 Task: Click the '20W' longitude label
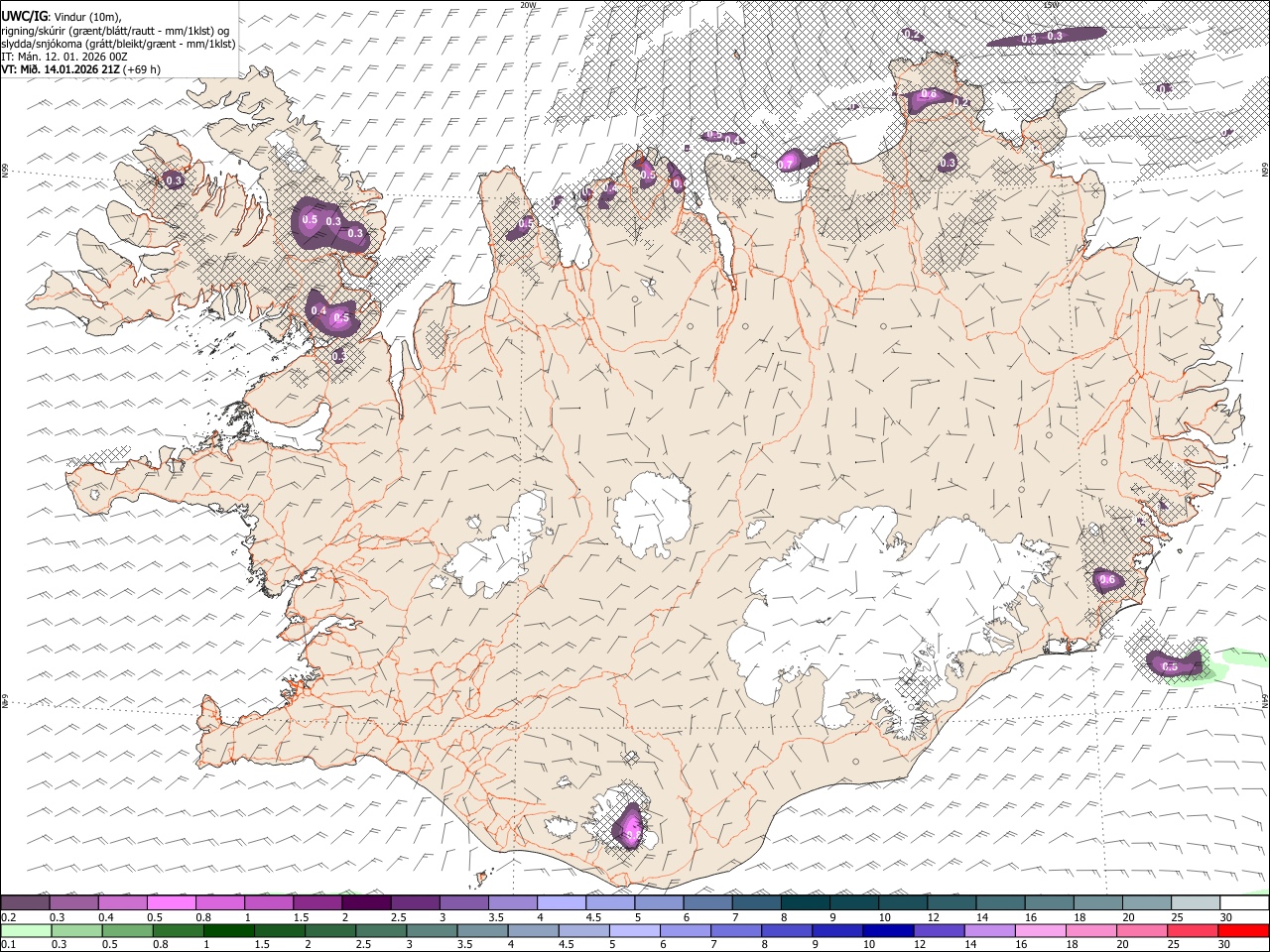click(528, 5)
